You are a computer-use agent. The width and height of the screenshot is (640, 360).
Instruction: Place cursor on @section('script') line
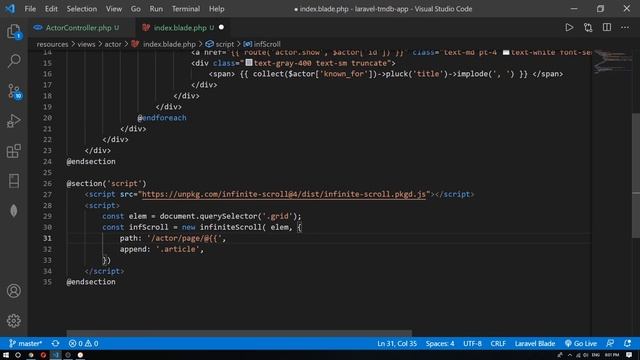106,183
